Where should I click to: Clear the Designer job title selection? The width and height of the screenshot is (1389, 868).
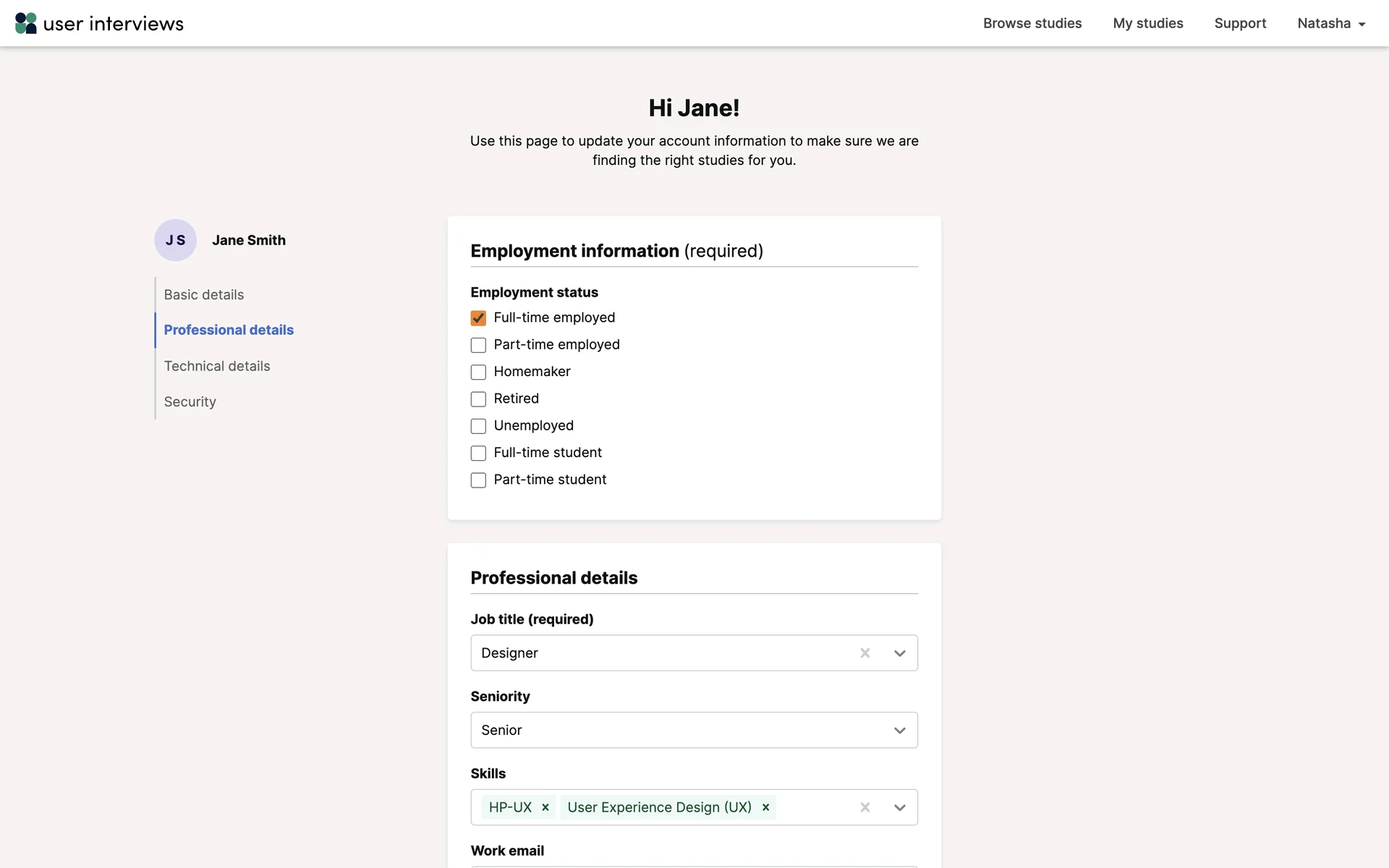[865, 653]
